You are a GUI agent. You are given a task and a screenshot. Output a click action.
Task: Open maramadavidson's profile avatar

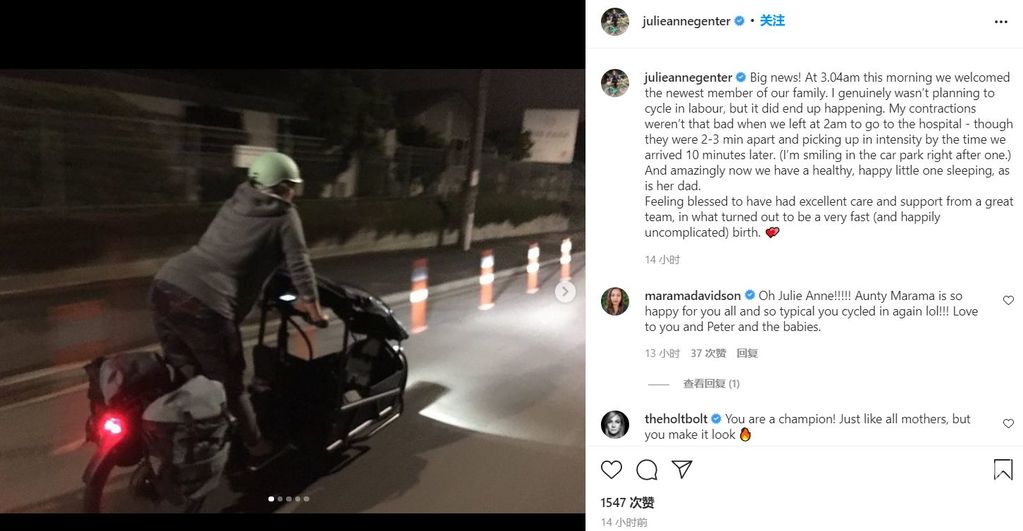pyautogui.click(x=615, y=301)
